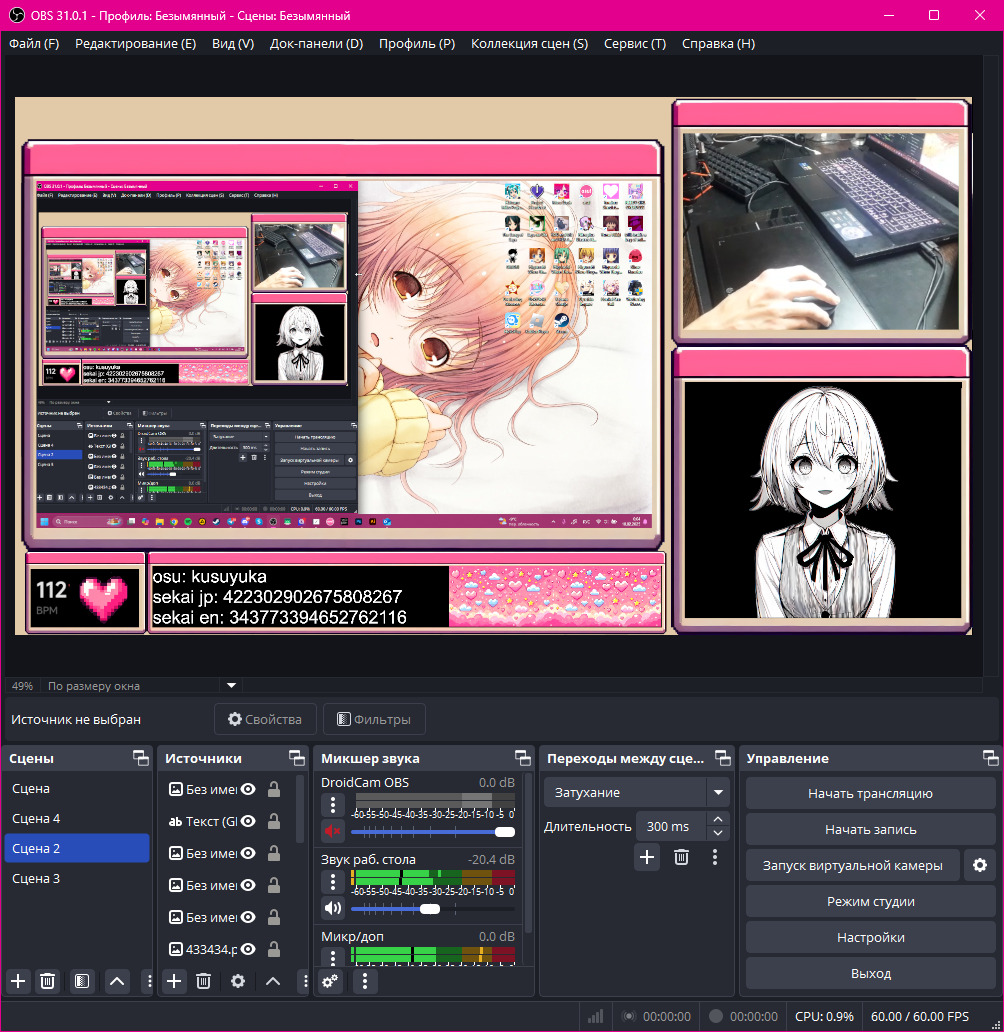Open the Профиль menu
Screen dimensions: 1004x1032
(417, 43)
